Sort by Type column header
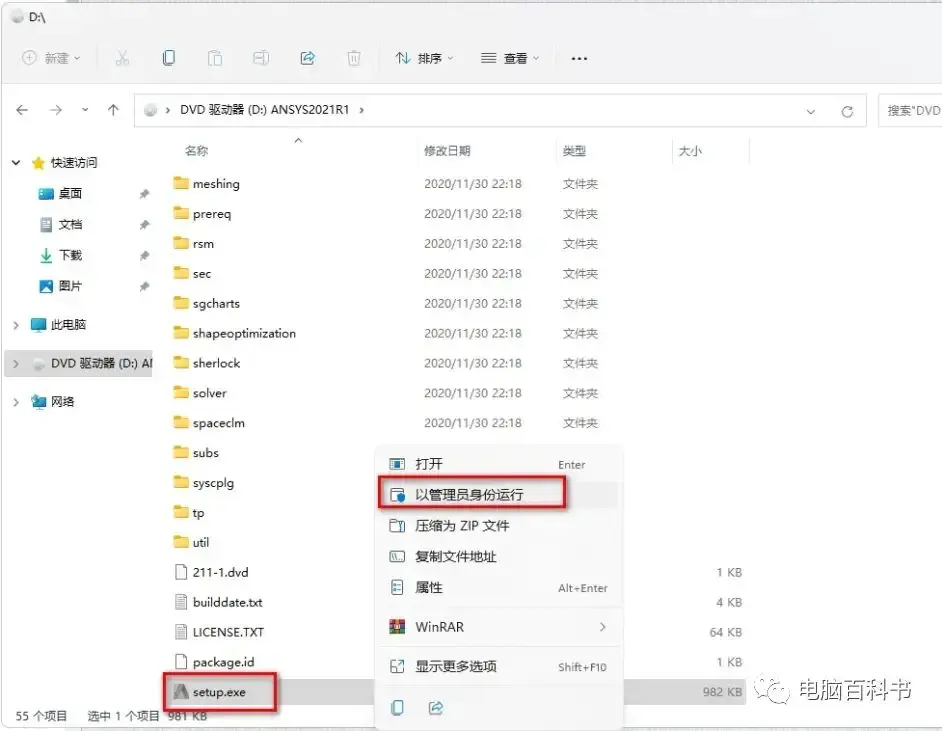This screenshot has height=731, width=942. (574, 151)
